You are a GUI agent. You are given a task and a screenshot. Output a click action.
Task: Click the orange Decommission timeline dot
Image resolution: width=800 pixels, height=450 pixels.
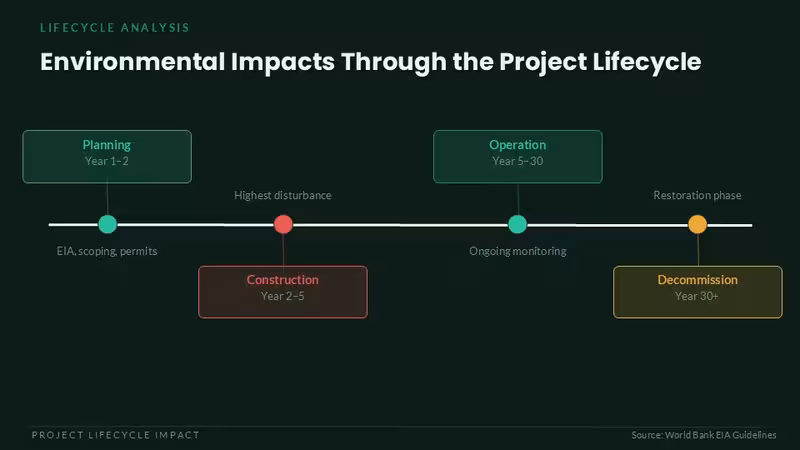click(697, 224)
